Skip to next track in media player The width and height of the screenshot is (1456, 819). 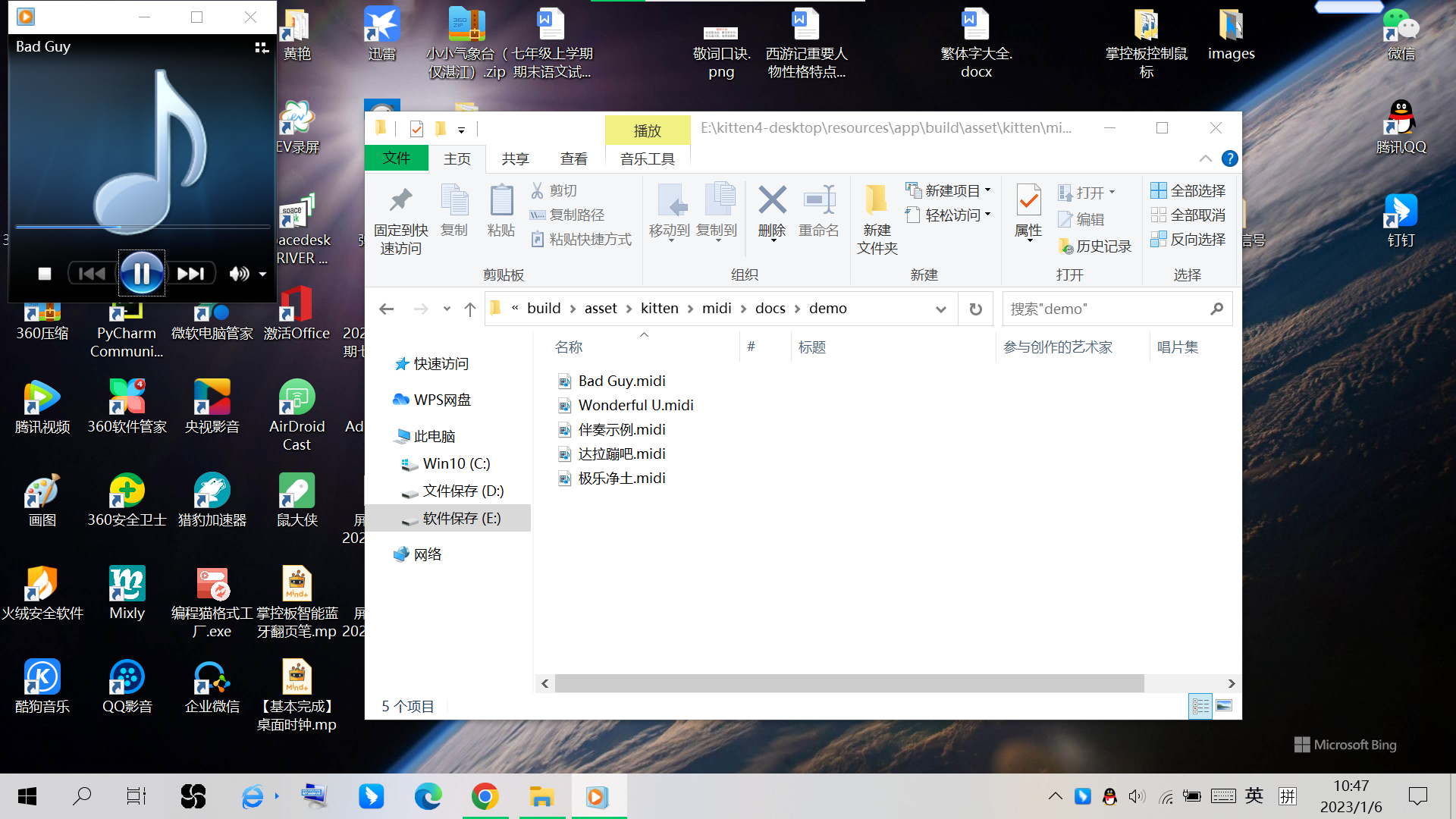pos(191,274)
